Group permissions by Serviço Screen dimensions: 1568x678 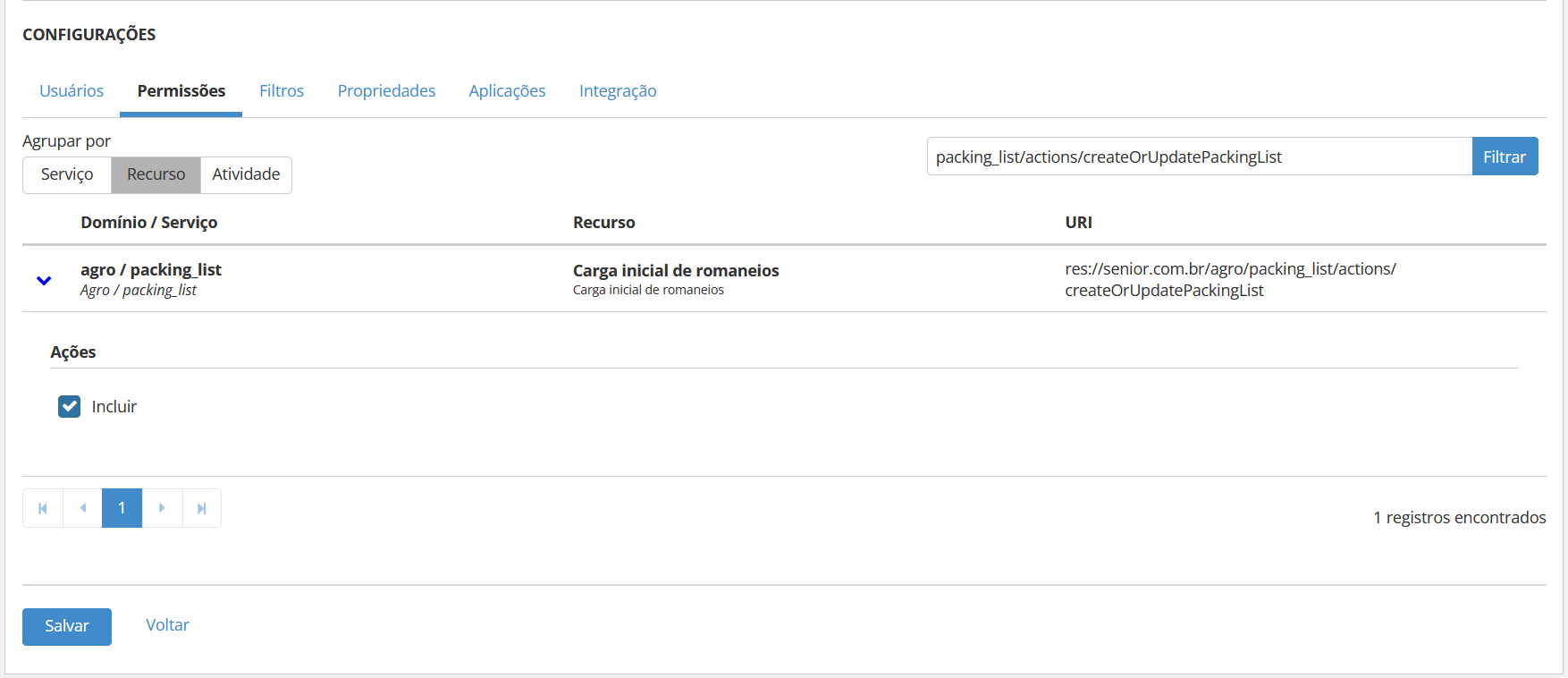(67, 174)
